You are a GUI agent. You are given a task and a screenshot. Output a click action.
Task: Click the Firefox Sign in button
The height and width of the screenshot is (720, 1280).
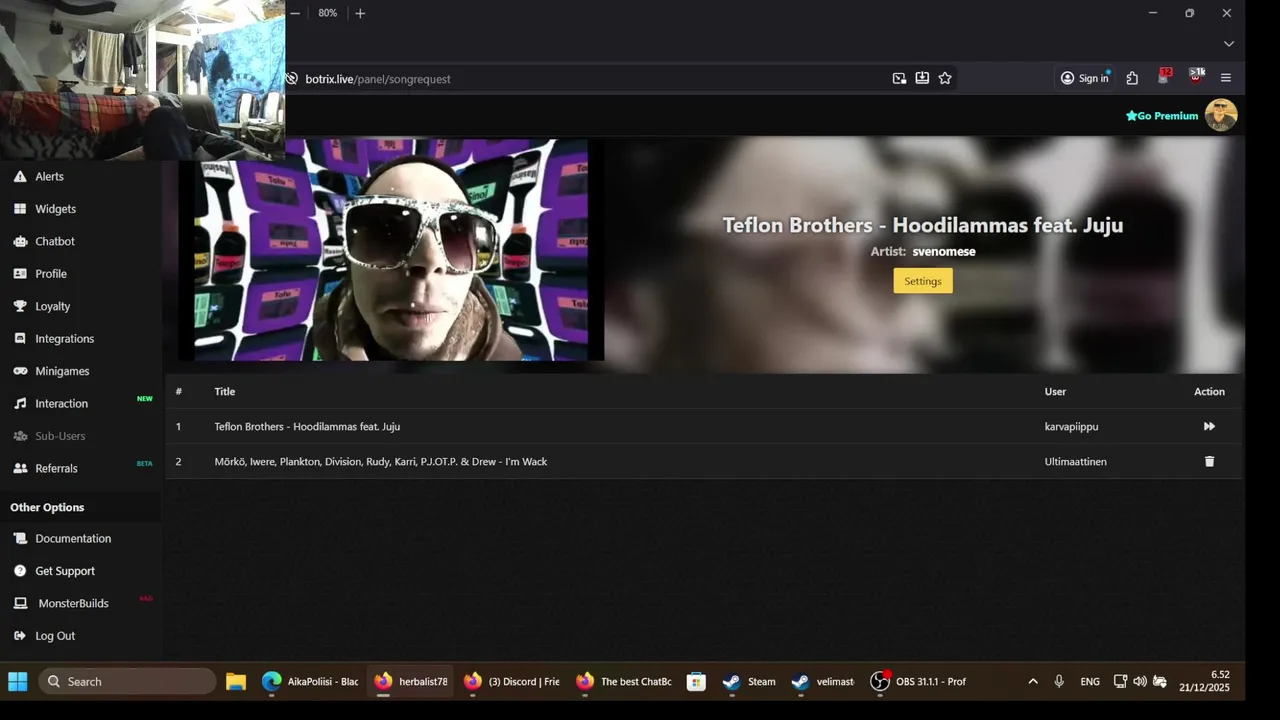pos(1085,78)
